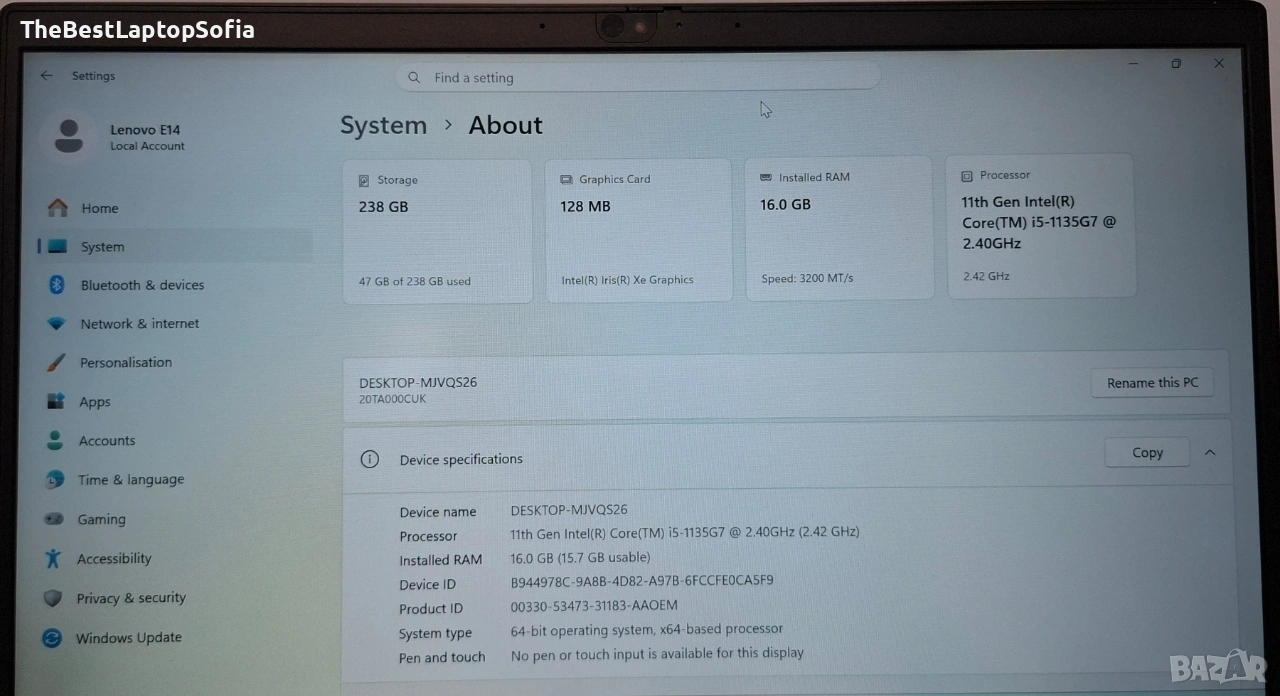
Task: Open the Gaming controller icon
Action: coord(55,520)
